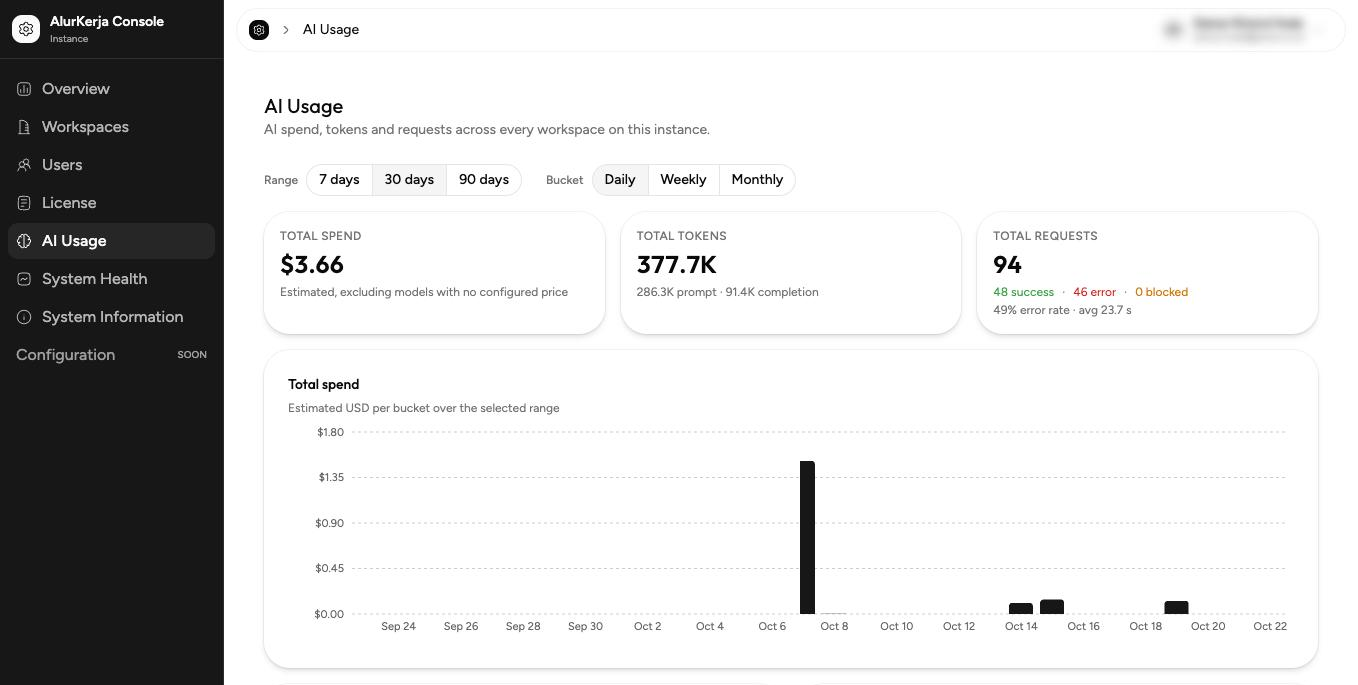Image resolution: width=1358 pixels, height=685 pixels.
Task: Open the System Health page
Action: 112,279
